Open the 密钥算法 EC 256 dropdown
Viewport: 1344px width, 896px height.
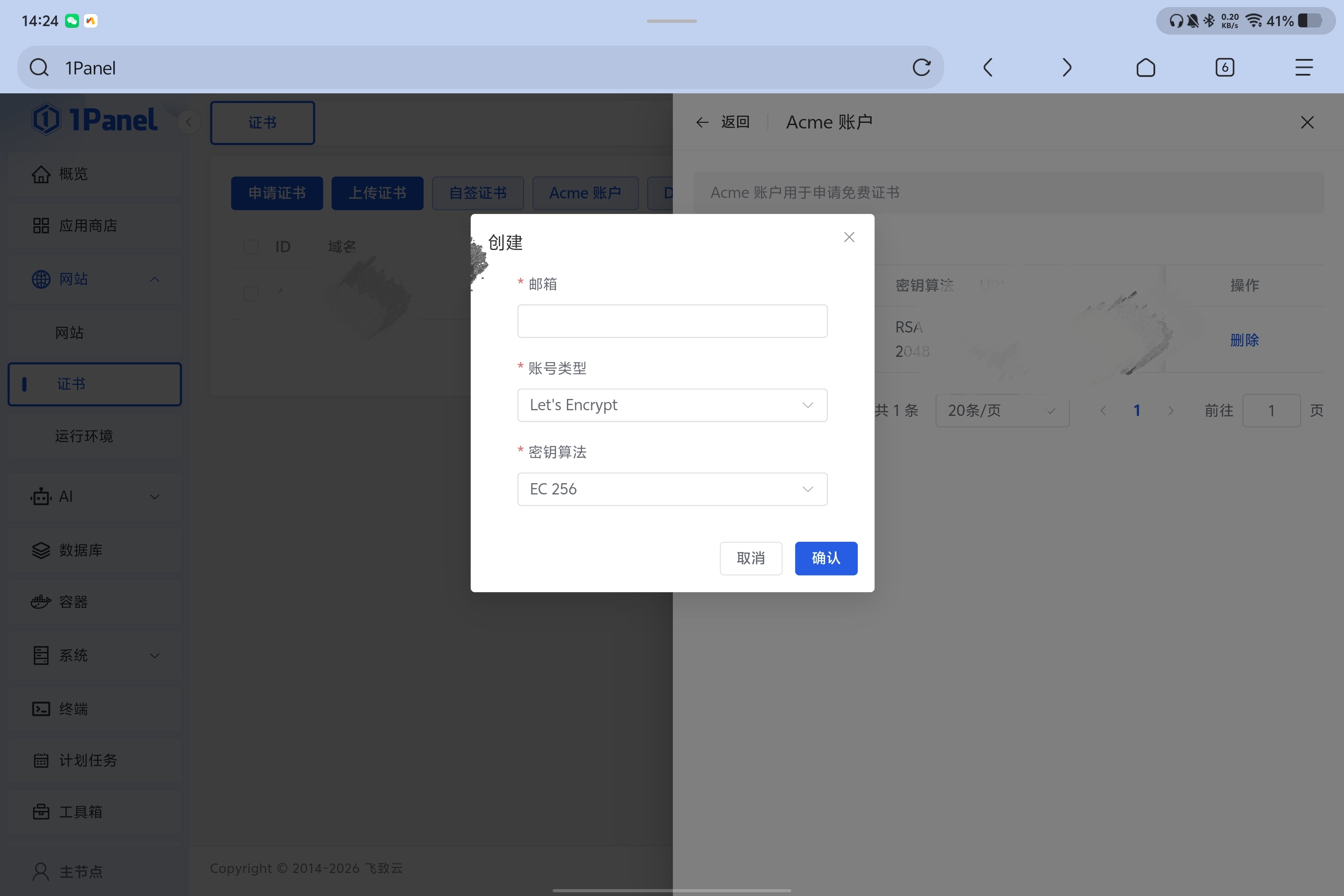pyautogui.click(x=672, y=489)
